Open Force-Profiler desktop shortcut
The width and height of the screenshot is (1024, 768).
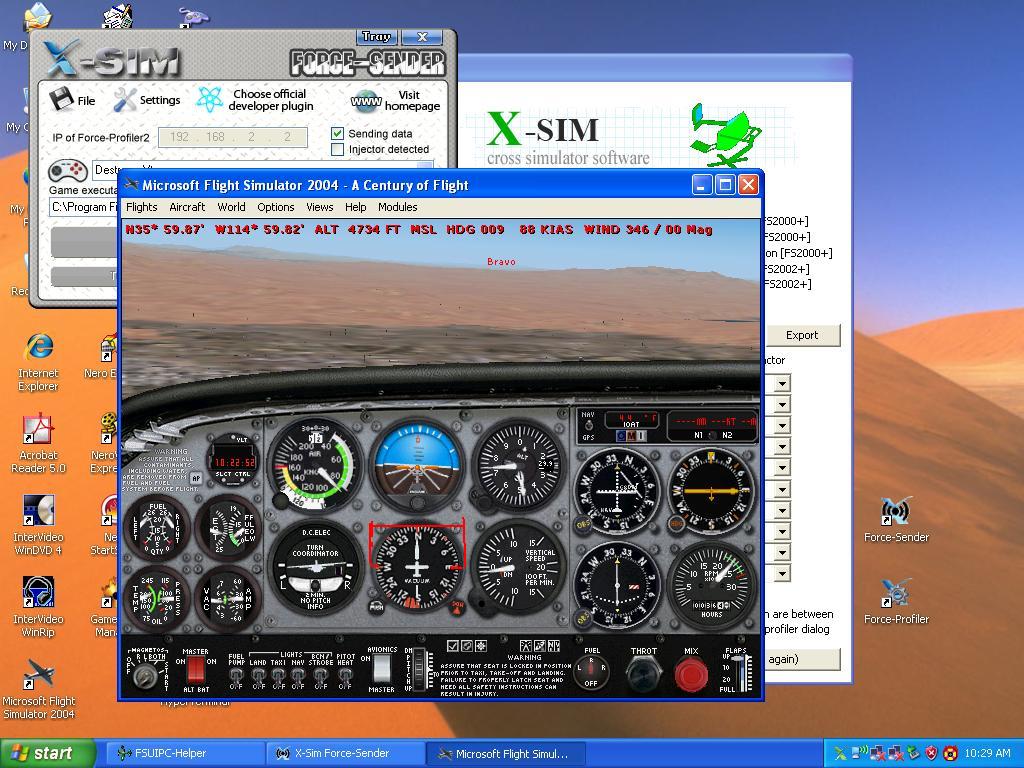tap(896, 593)
